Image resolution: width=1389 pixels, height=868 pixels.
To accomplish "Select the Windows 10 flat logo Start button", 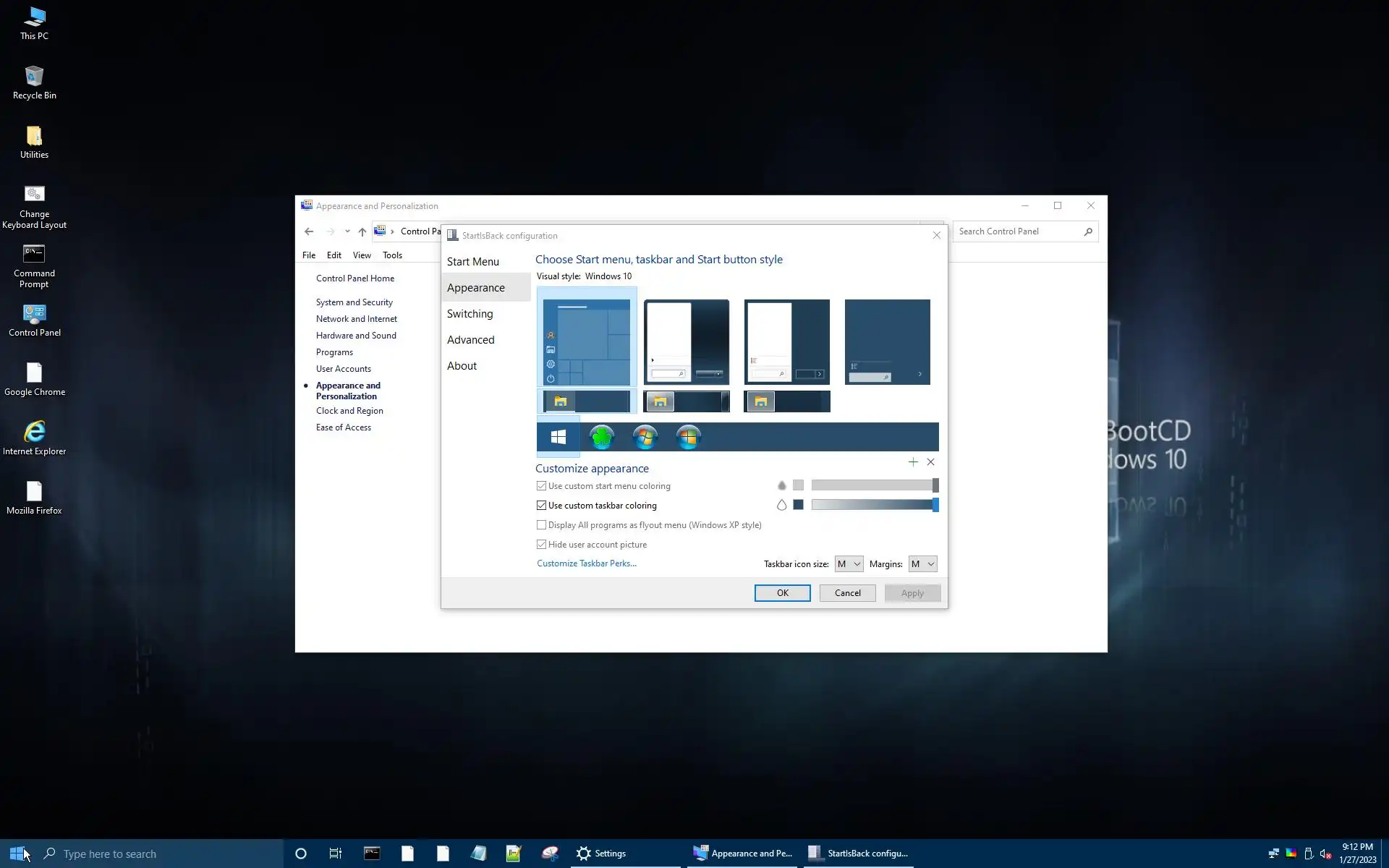I will [558, 437].
